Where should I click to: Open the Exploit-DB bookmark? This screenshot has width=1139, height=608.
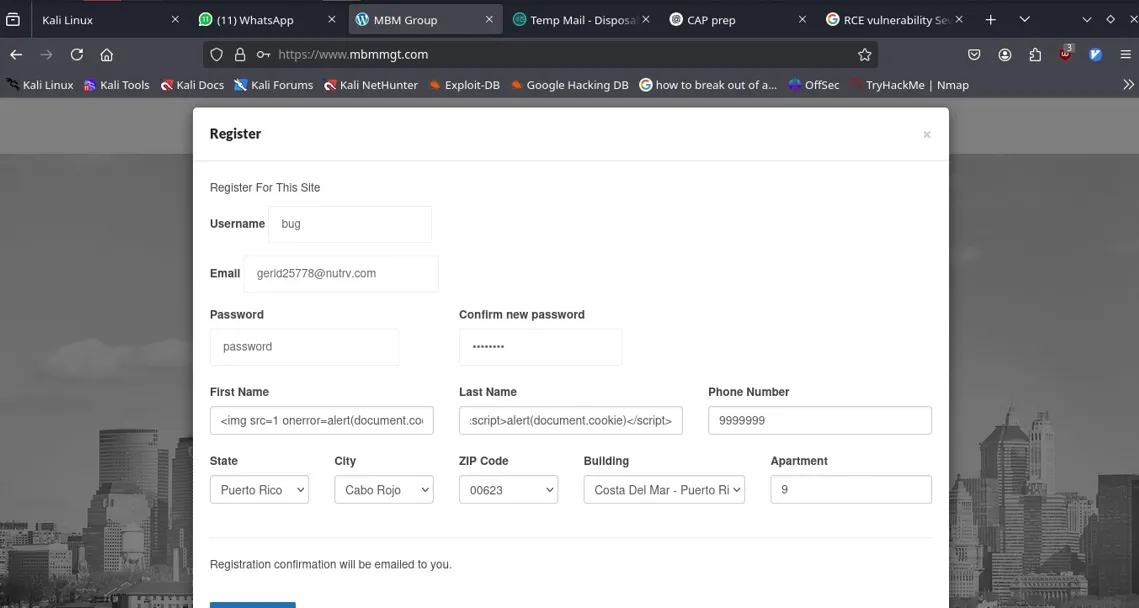(465, 85)
